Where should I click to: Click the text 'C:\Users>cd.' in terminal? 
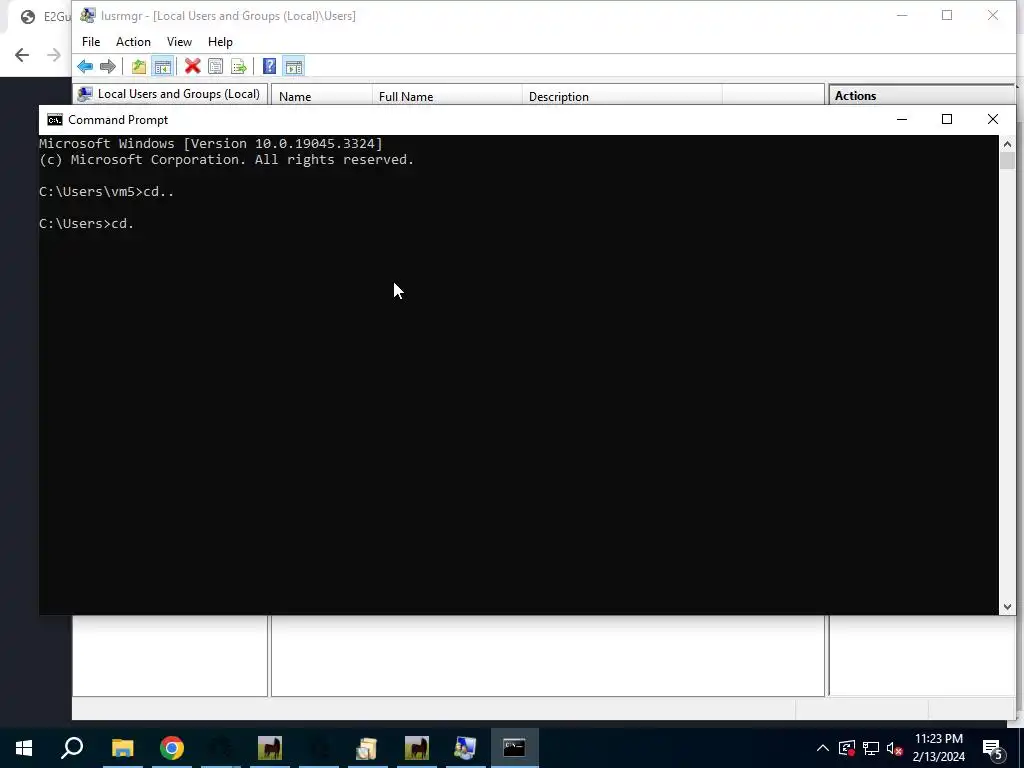86,223
